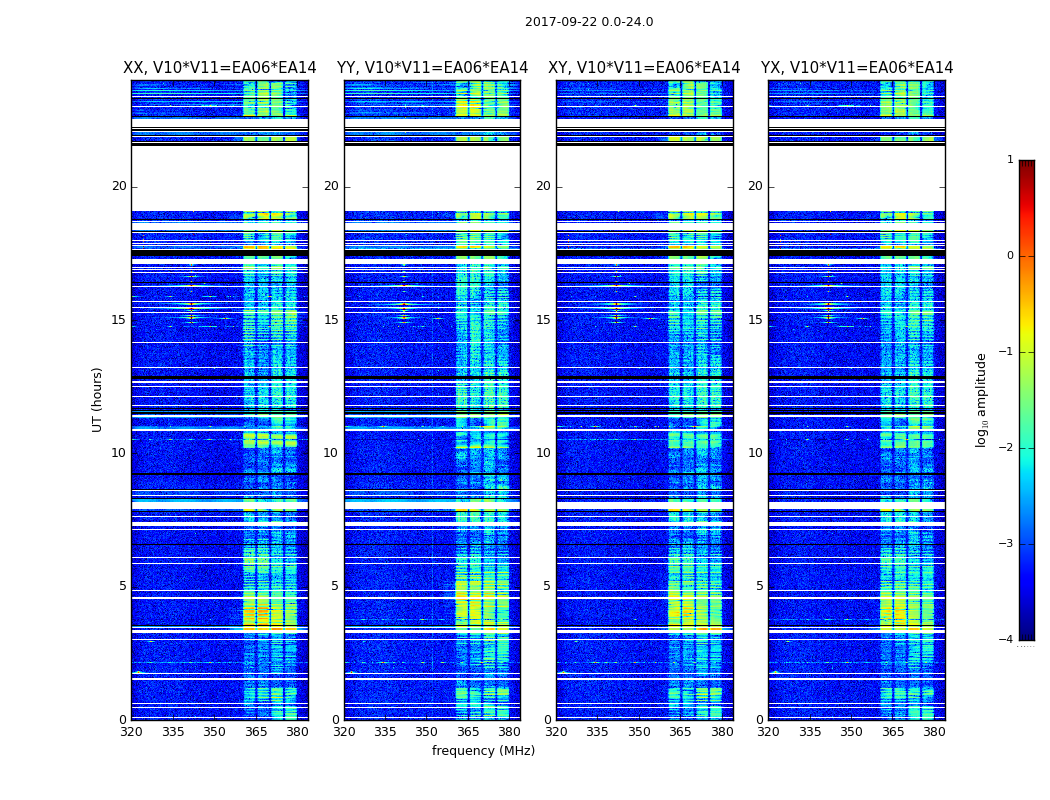This screenshot has height=800, width=1050.
Task: Select the XX polarization panel title
Action: pos(219,68)
